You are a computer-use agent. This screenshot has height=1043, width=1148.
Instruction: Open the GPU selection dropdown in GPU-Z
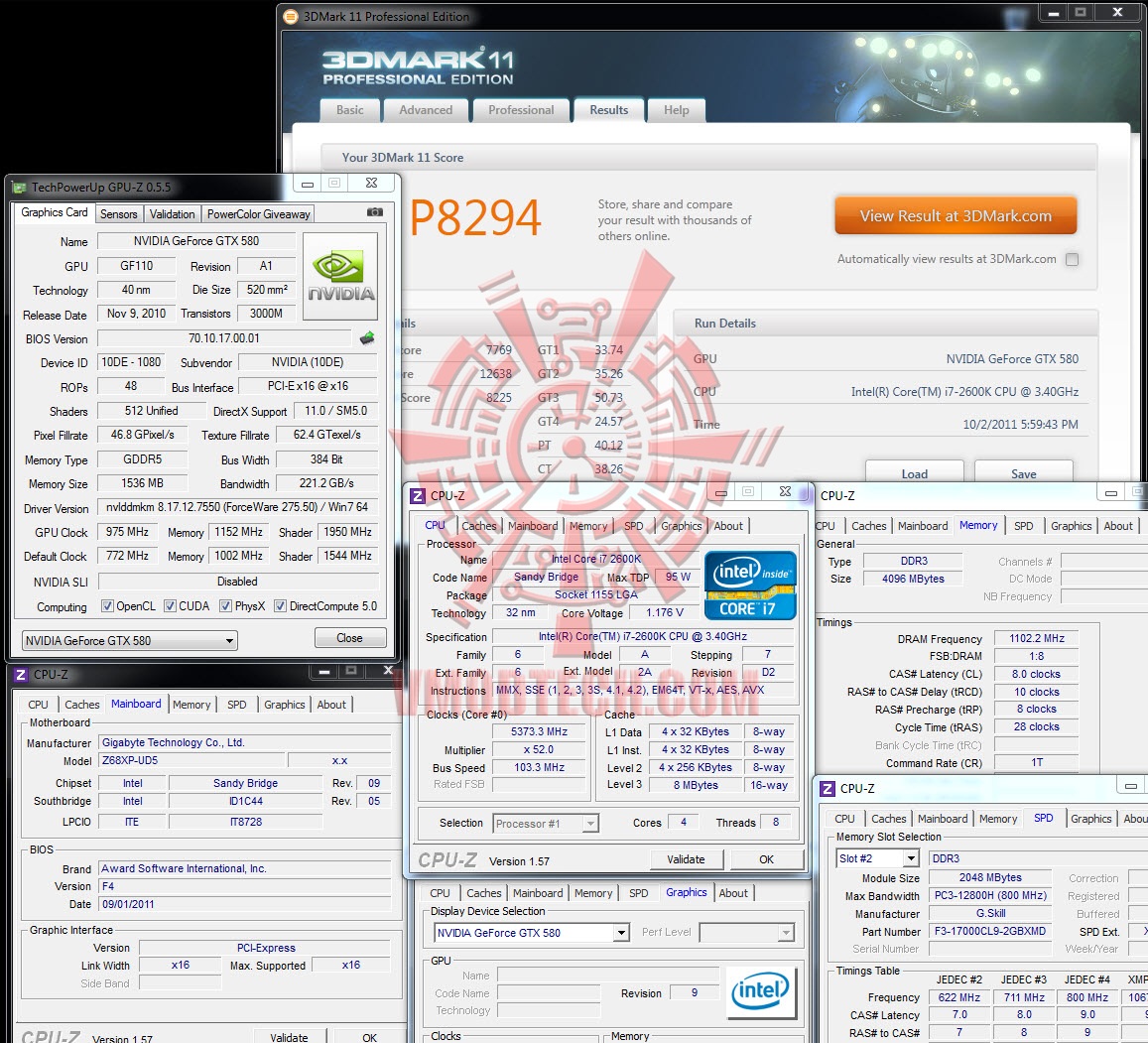[130, 641]
